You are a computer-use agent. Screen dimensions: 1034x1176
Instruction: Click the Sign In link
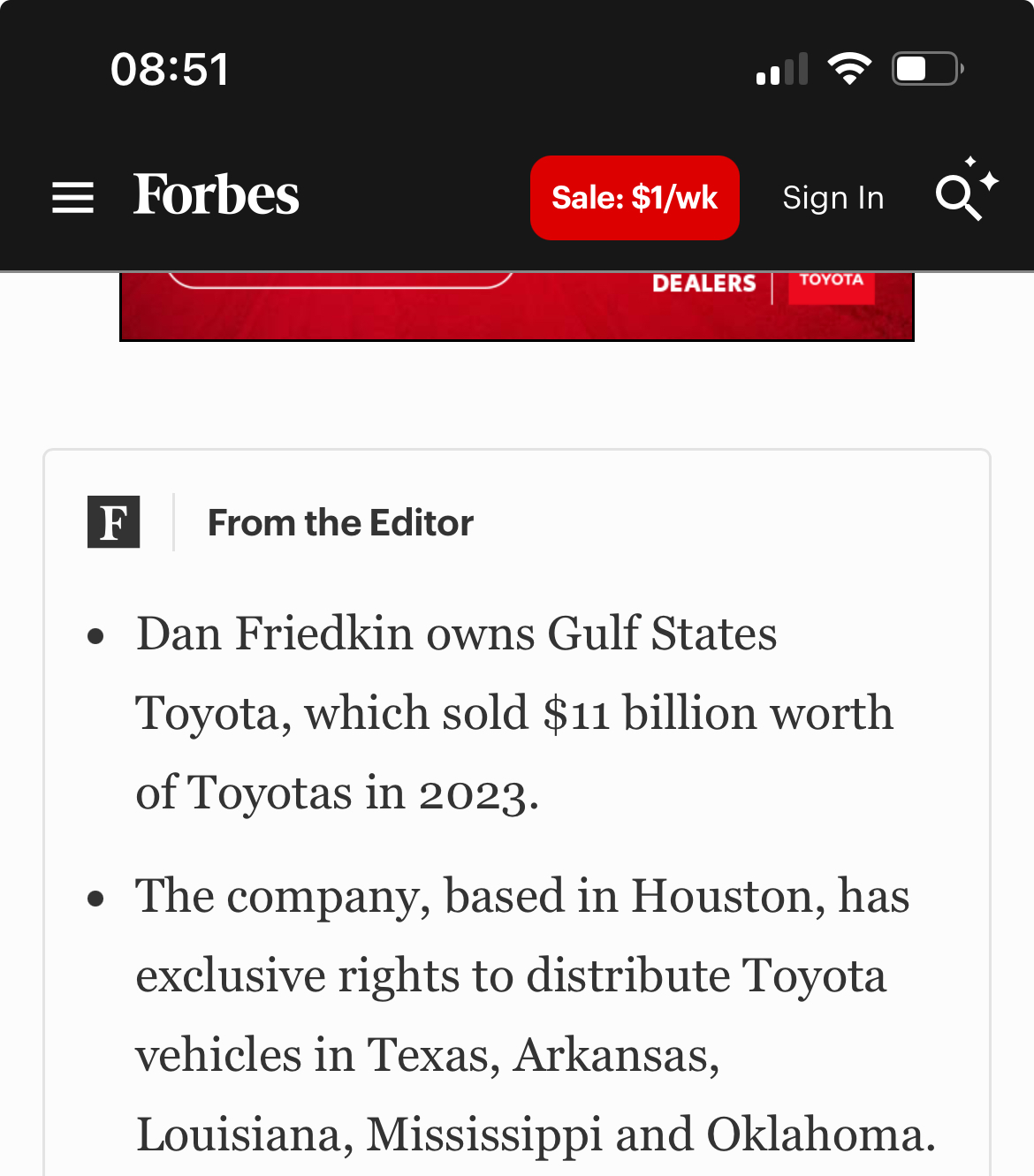click(833, 198)
